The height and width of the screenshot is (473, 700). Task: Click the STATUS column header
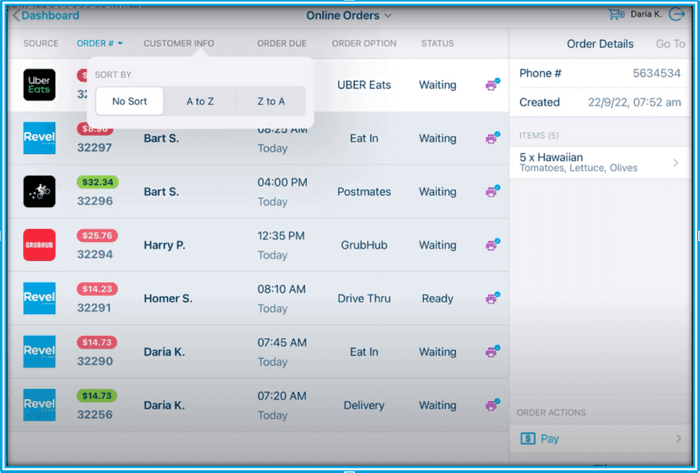pyautogui.click(x=438, y=43)
